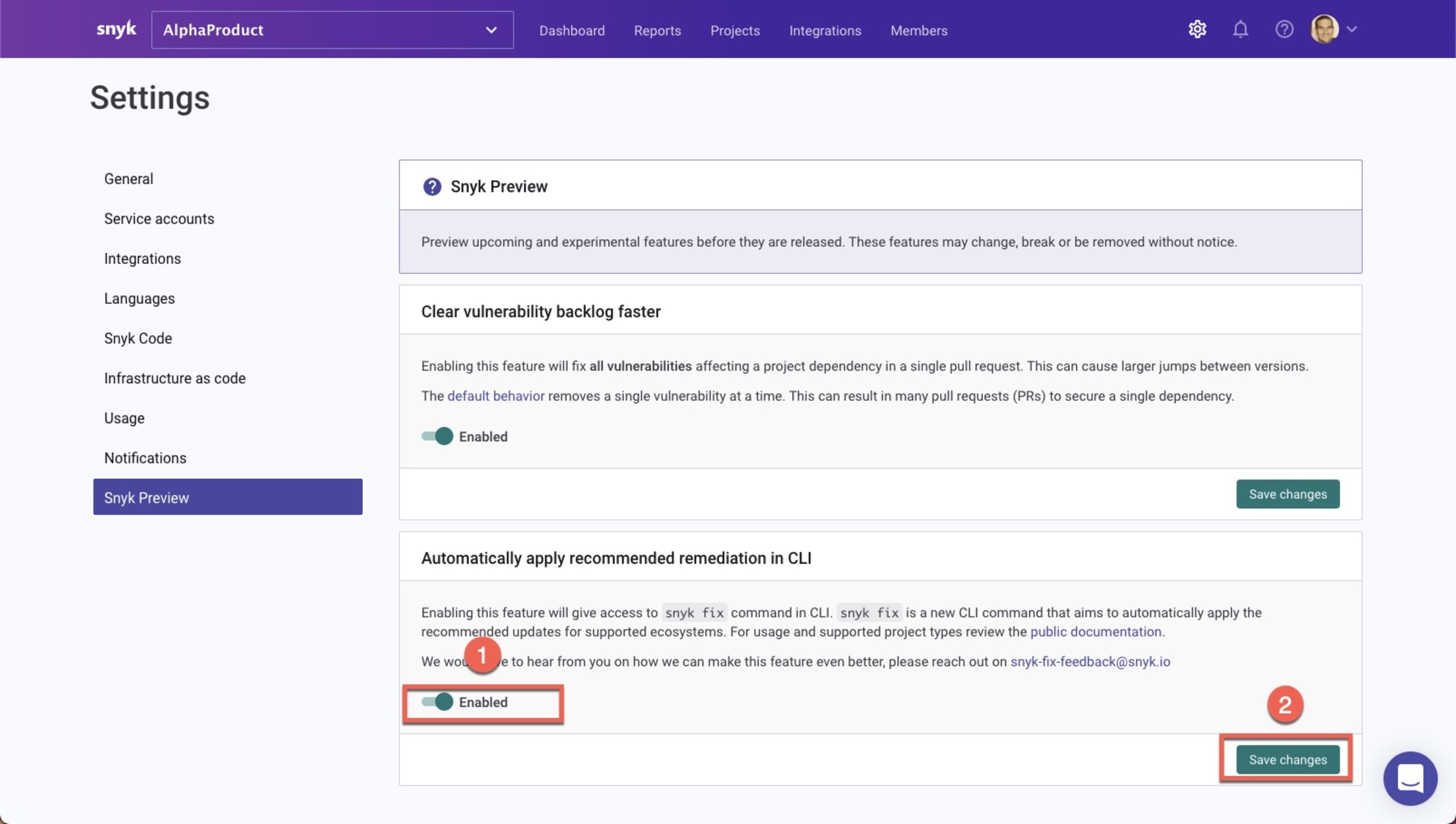Go to Members page
The image size is (1456, 824).
[919, 31]
